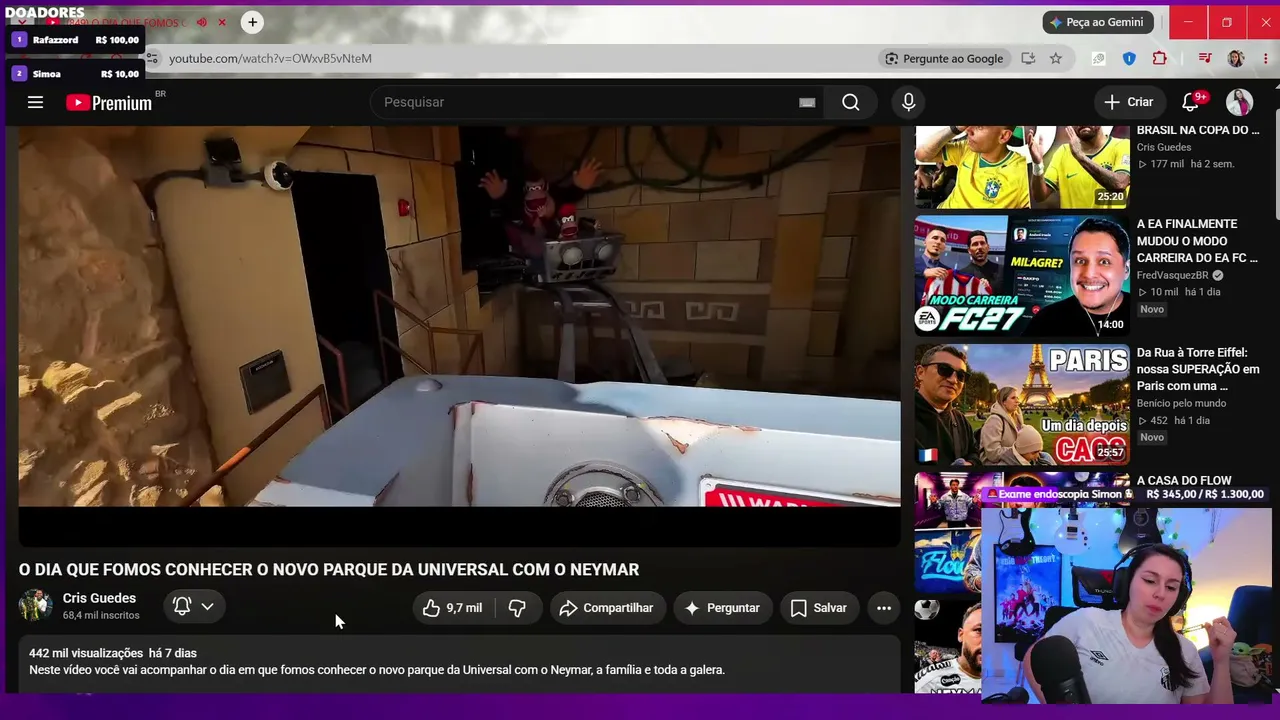Open the Brasil na Copa thumbnail 25:20
Screen dimensions: 1280x720
click(x=1022, y=167)
